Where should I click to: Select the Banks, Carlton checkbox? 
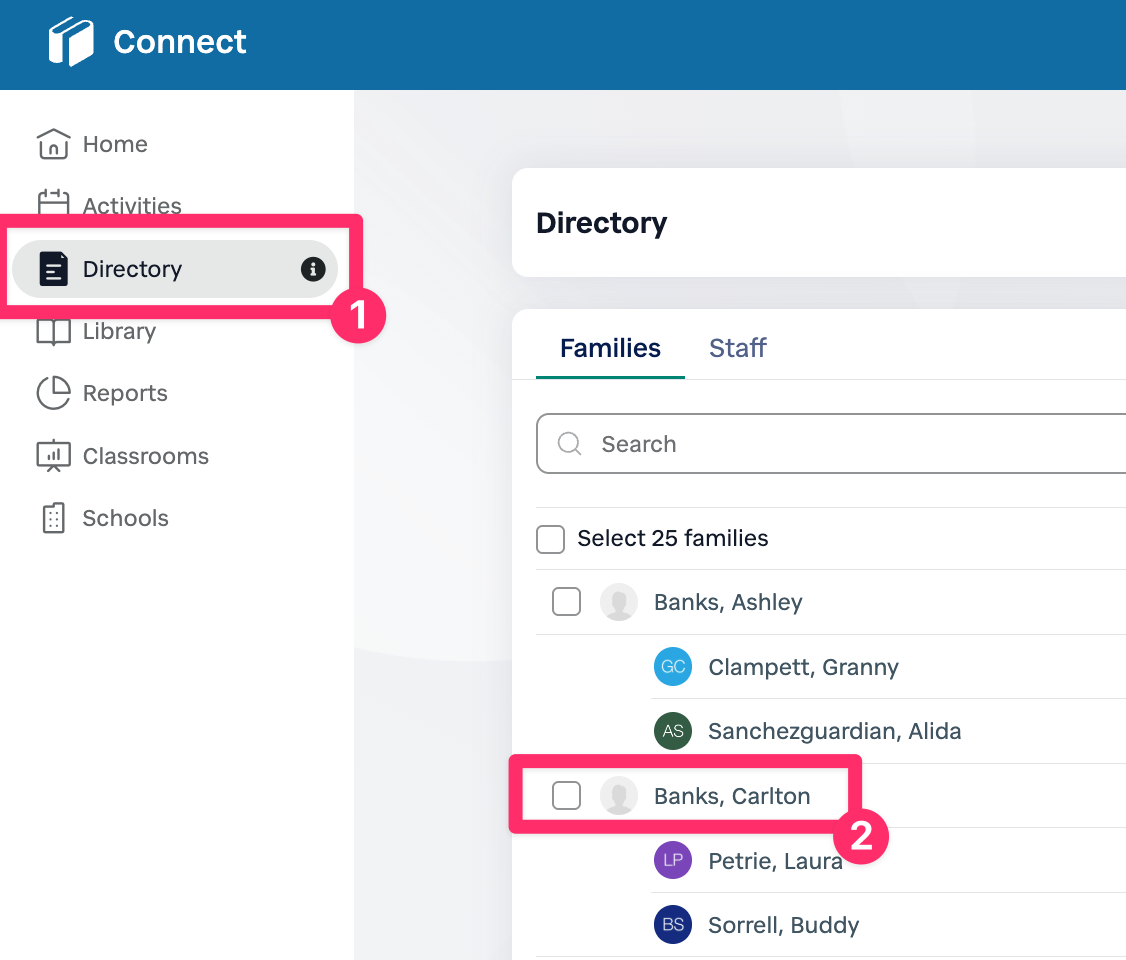pyautogui.click(x=567, y=796)
